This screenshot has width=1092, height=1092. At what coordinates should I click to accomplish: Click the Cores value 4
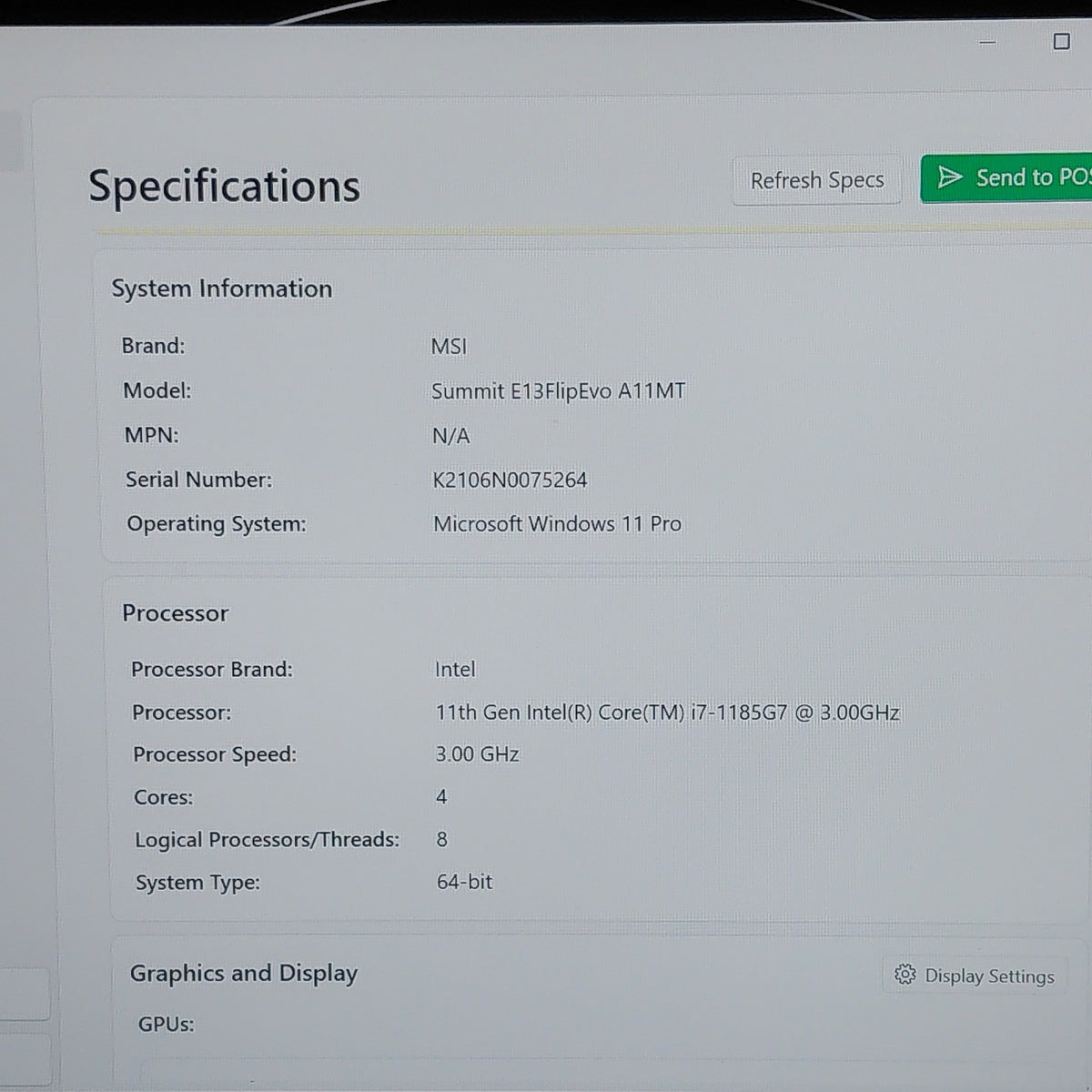point(441,797)
